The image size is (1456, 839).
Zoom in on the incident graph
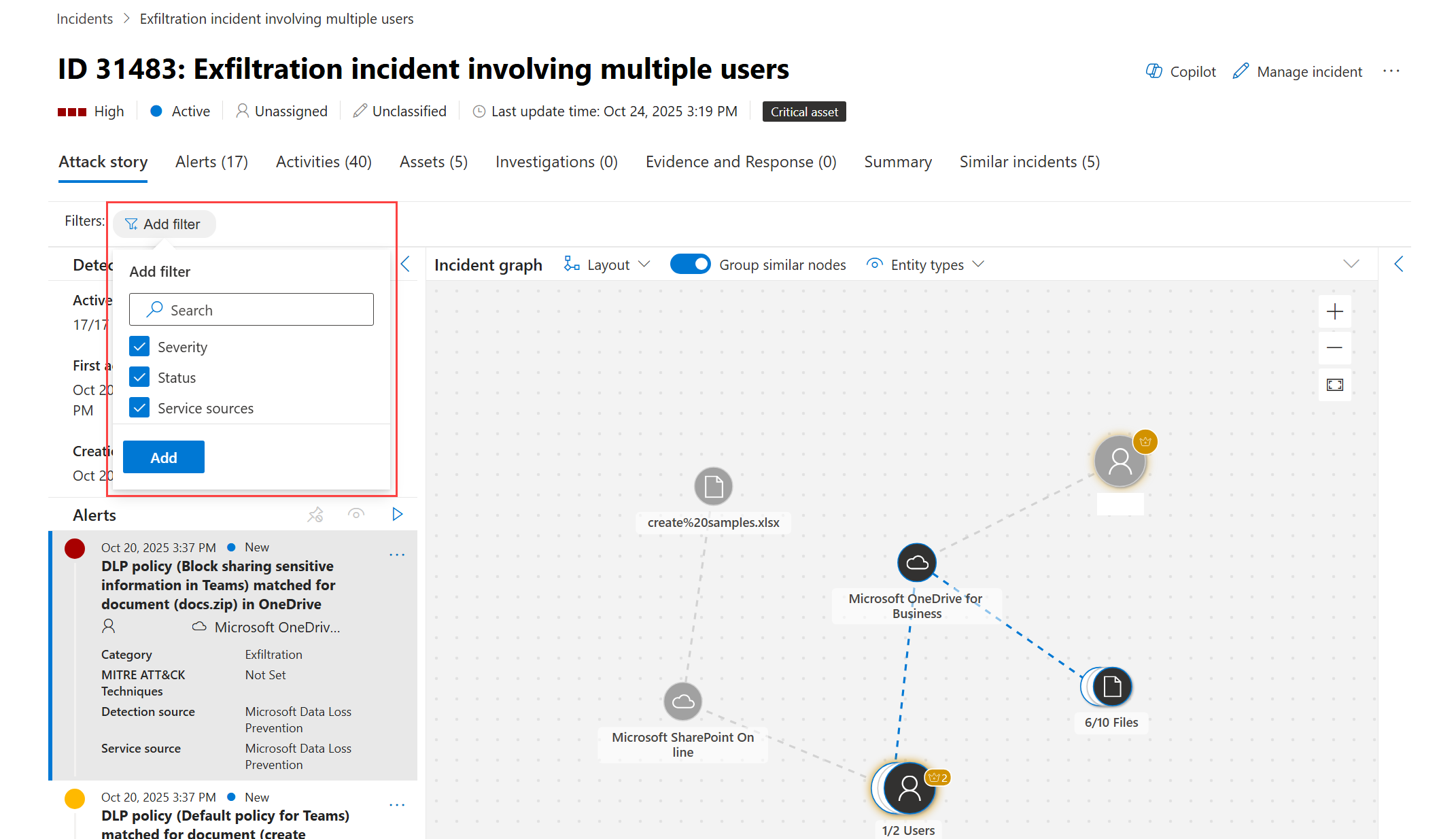[x=1334, y=312]
